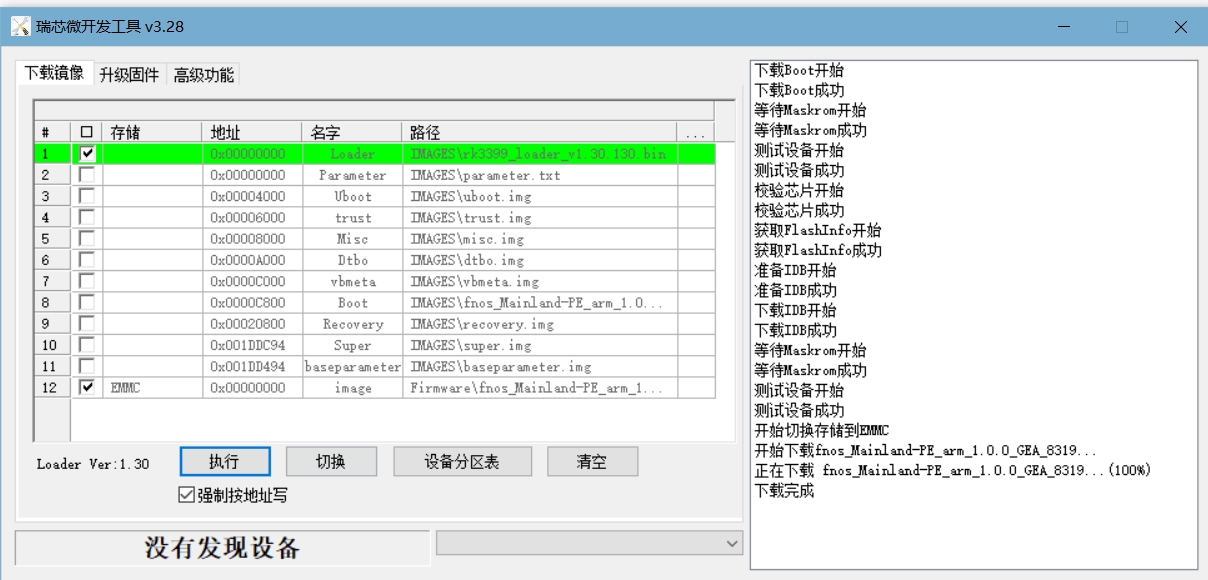Select the IMAGES\baseparameter.img path cell

coord(540,366)
